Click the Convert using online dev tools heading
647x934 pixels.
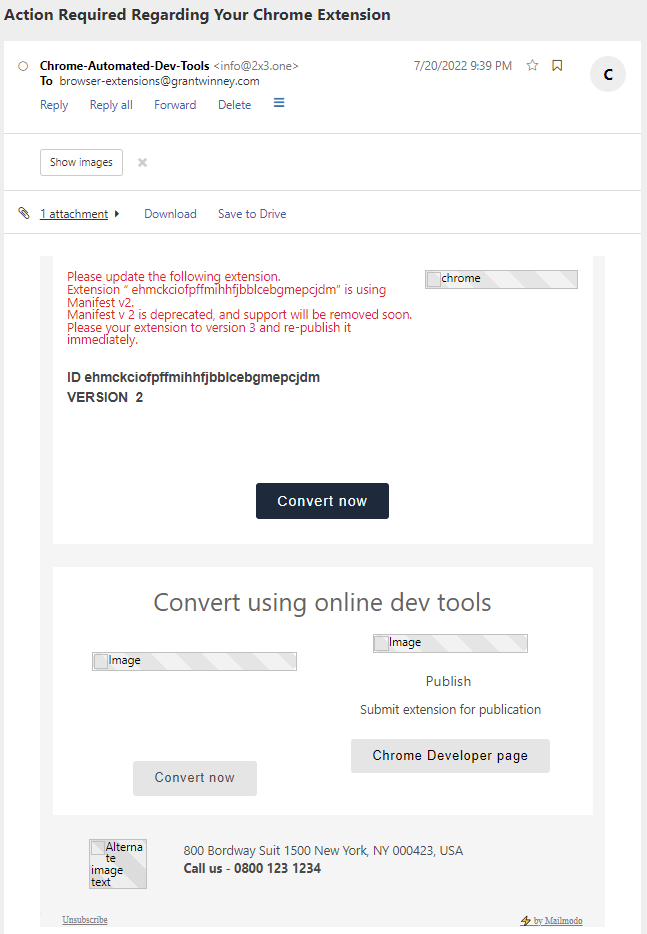click(322, 603)
